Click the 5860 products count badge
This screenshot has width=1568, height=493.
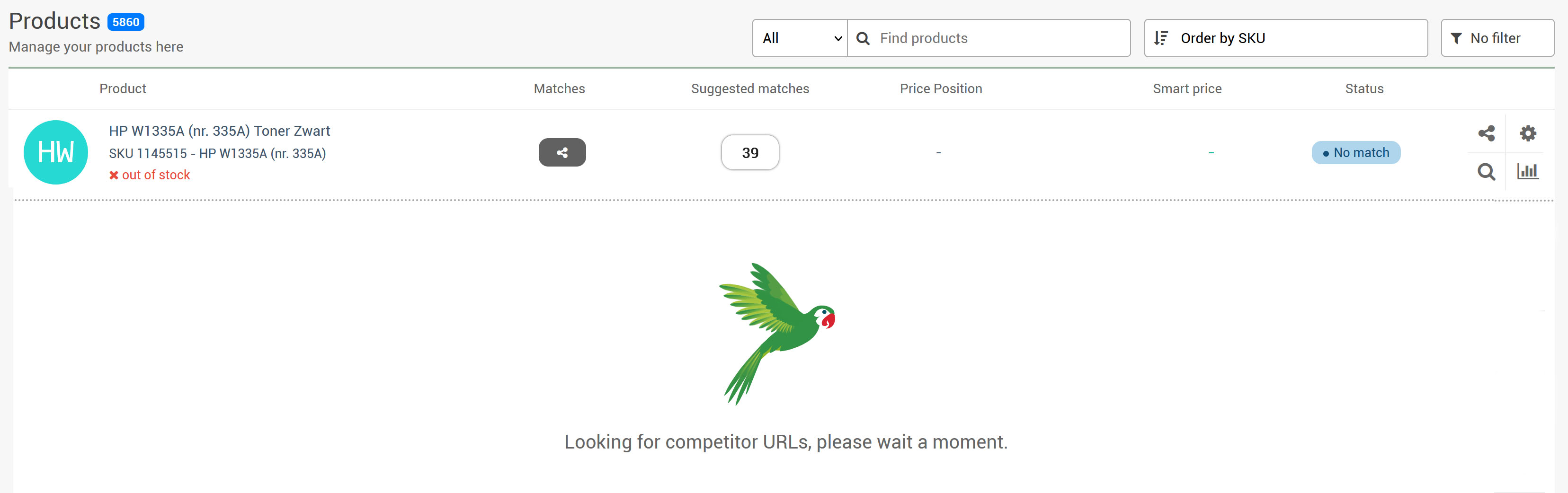tap(126, 23)
